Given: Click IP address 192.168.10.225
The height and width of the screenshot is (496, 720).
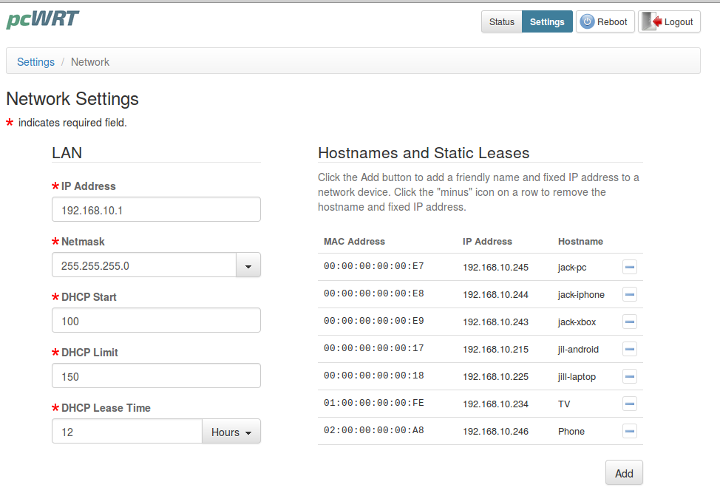Looking at the screenshot, I should (495, 377).
